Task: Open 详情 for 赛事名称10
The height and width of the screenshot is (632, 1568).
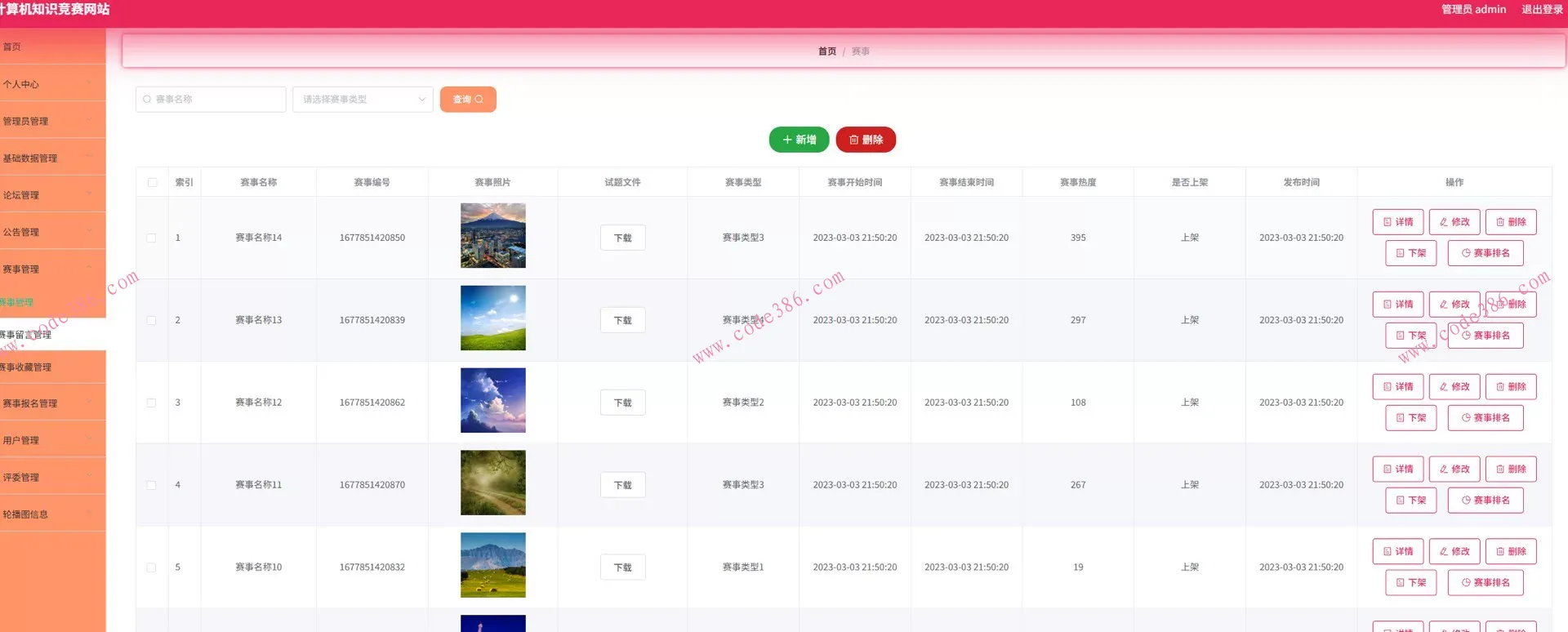Action: pos(1398,552)
